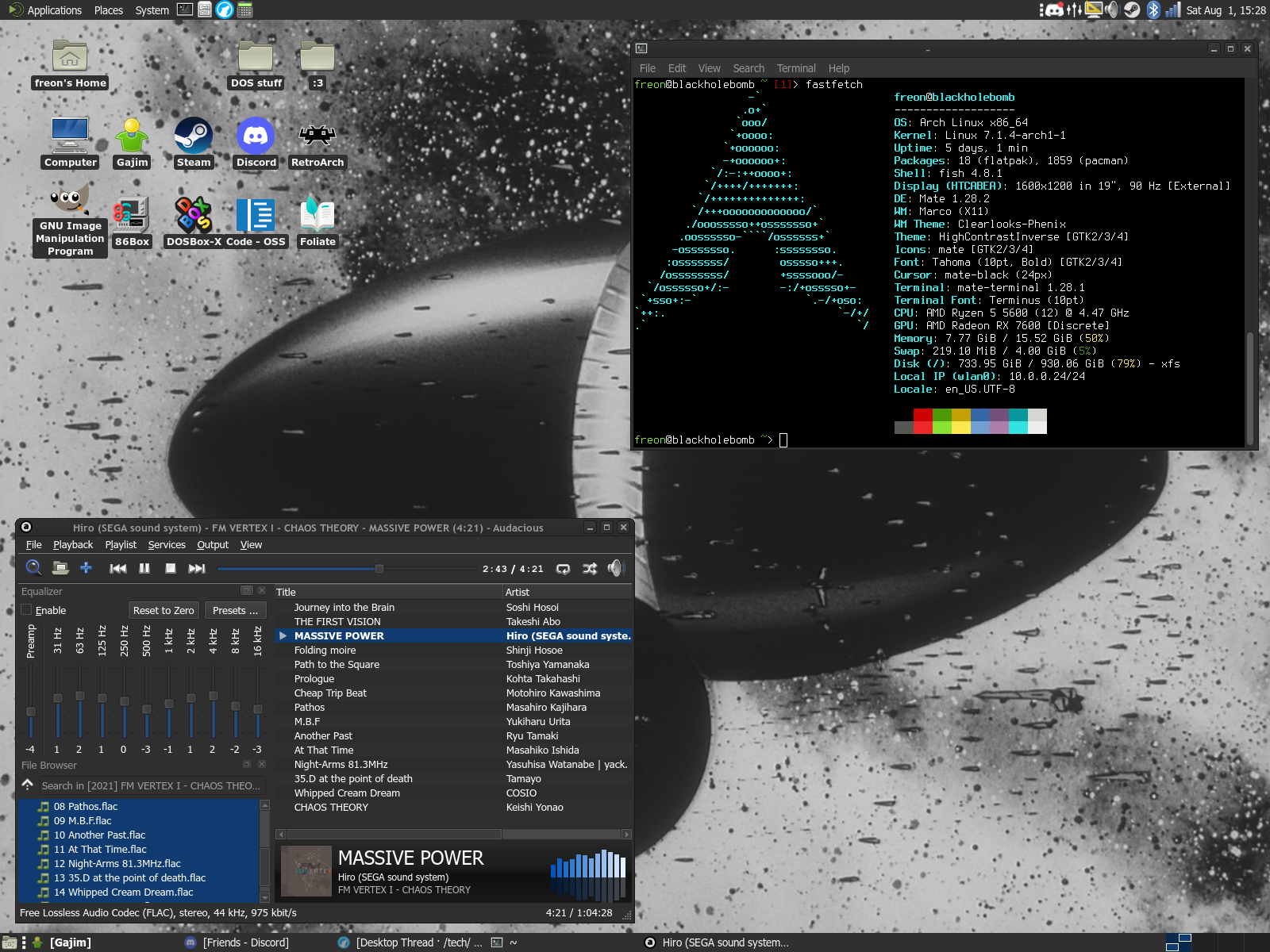Image resolution: width=1270 pixels, height=952 pixels.
Task: Select 'CHAOS THEORY' track in the playlist
Action: pos(453,808)
